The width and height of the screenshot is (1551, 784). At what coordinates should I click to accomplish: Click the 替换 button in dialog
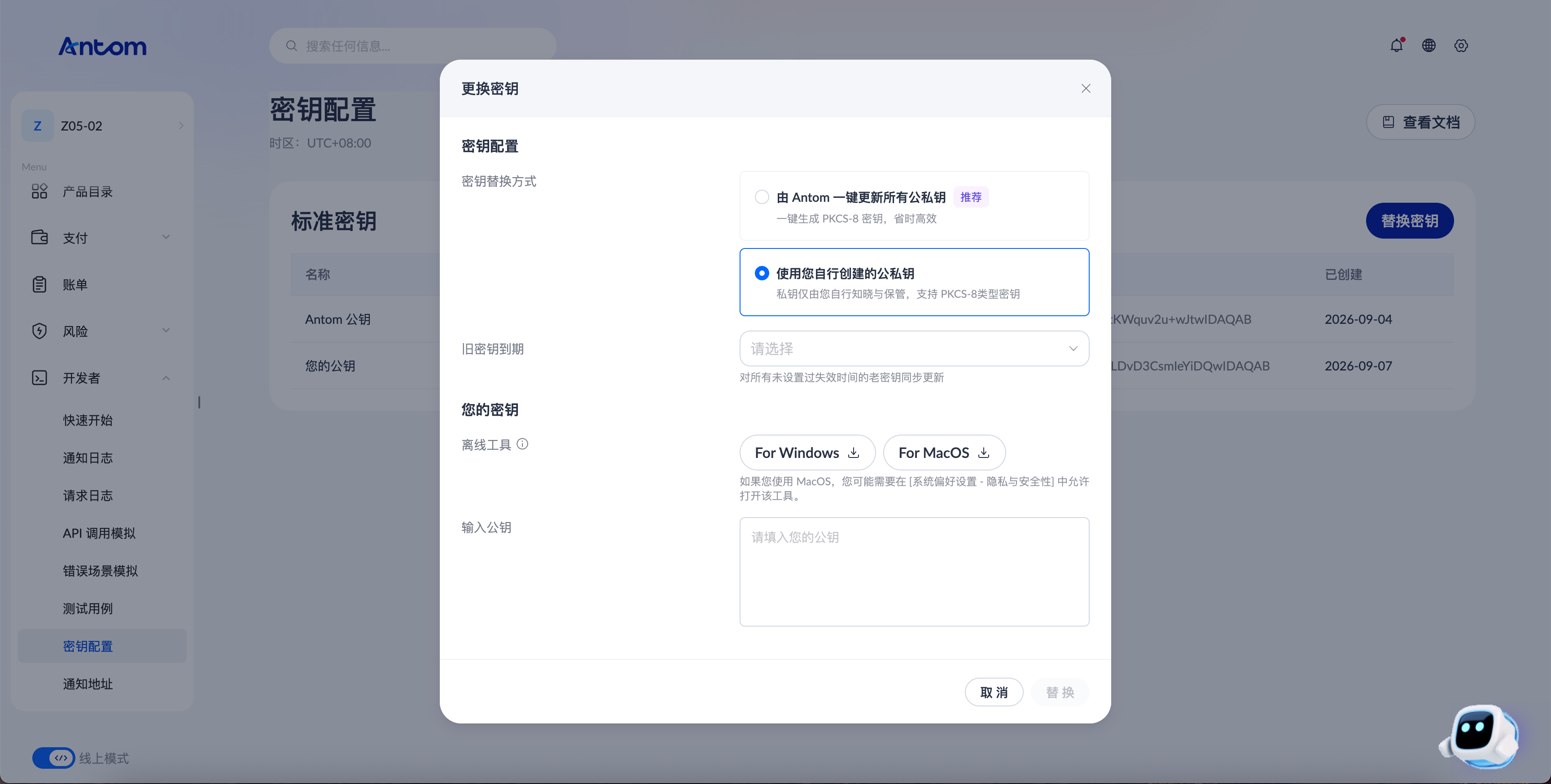(x=1060, y=693)
